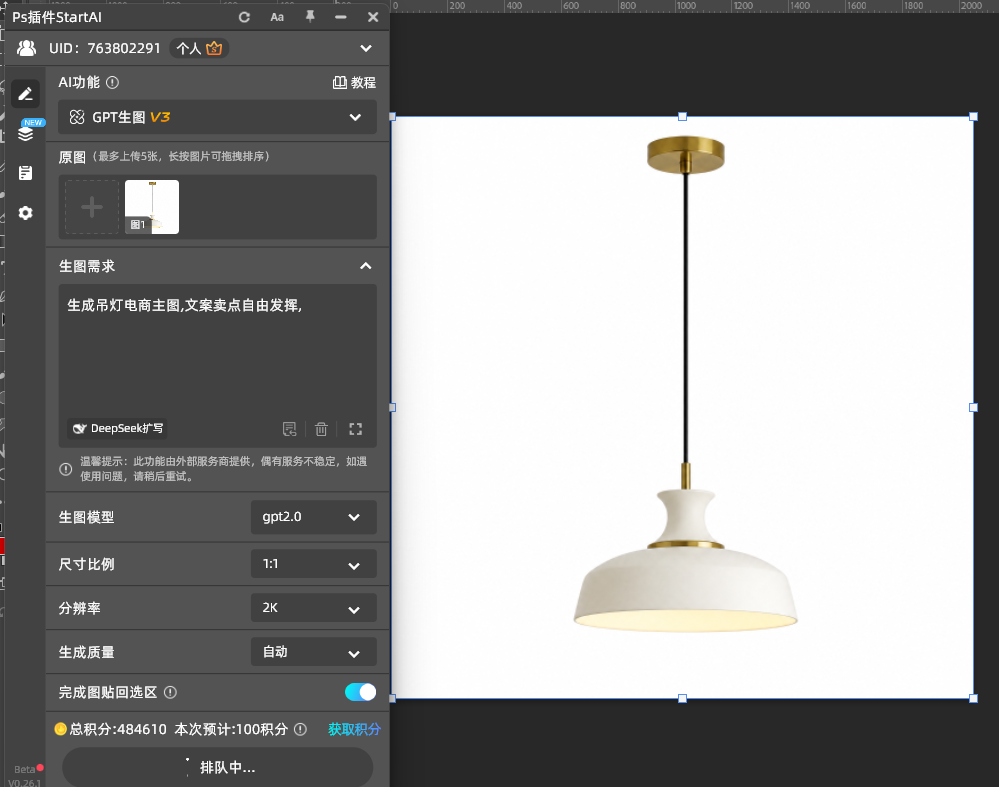Click the bottom-center canvas transform handle
The image size is (999, 787).
pos(682,698)
